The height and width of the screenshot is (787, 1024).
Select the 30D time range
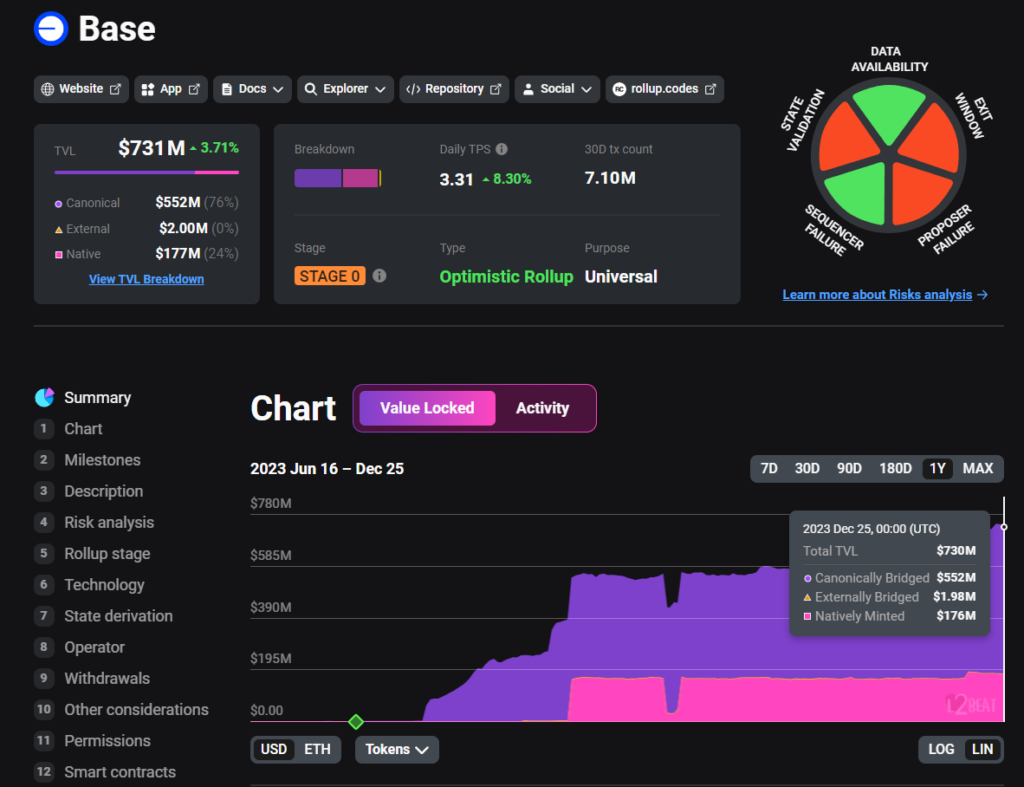click(807, 468)
